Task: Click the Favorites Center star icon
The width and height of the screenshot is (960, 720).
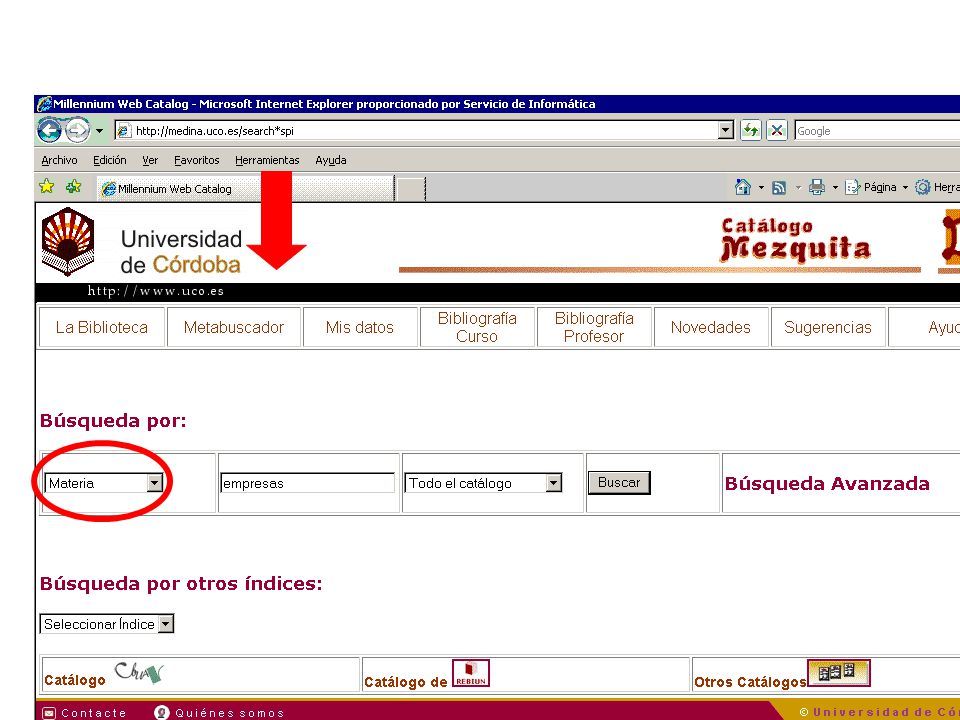Action: pos(47,186)
